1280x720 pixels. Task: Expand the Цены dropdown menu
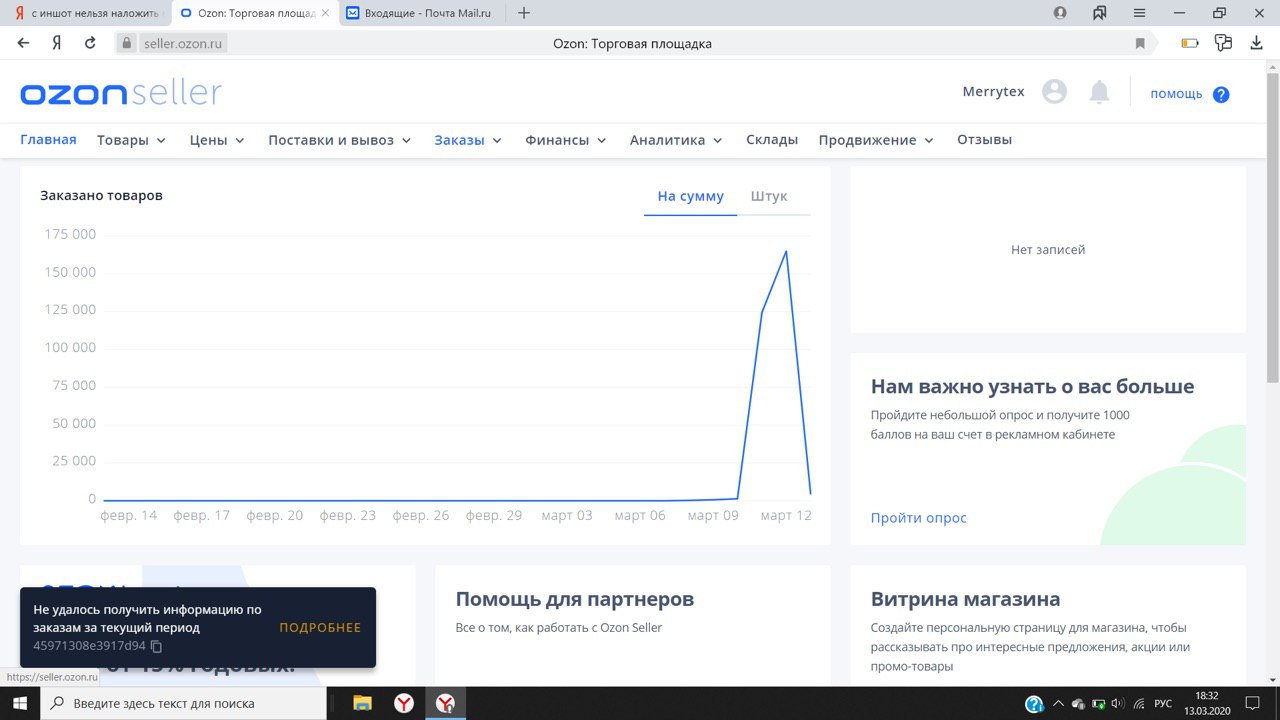coord(217,140)
